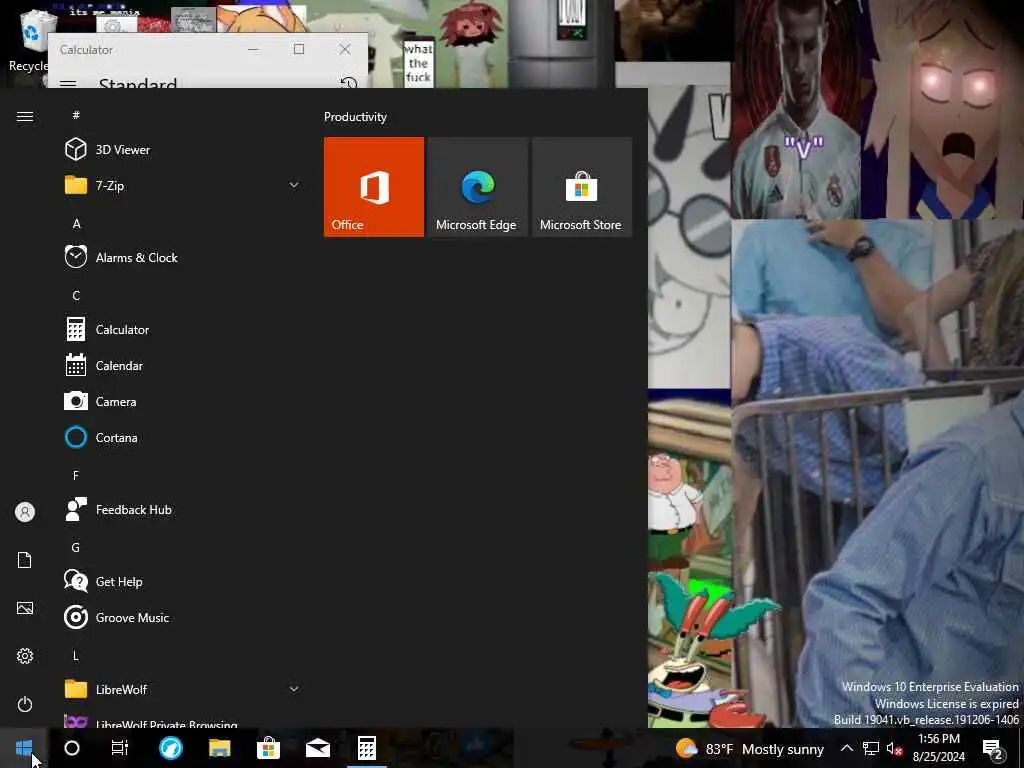Open the Action Center notifications icon

tap(992, 748)
